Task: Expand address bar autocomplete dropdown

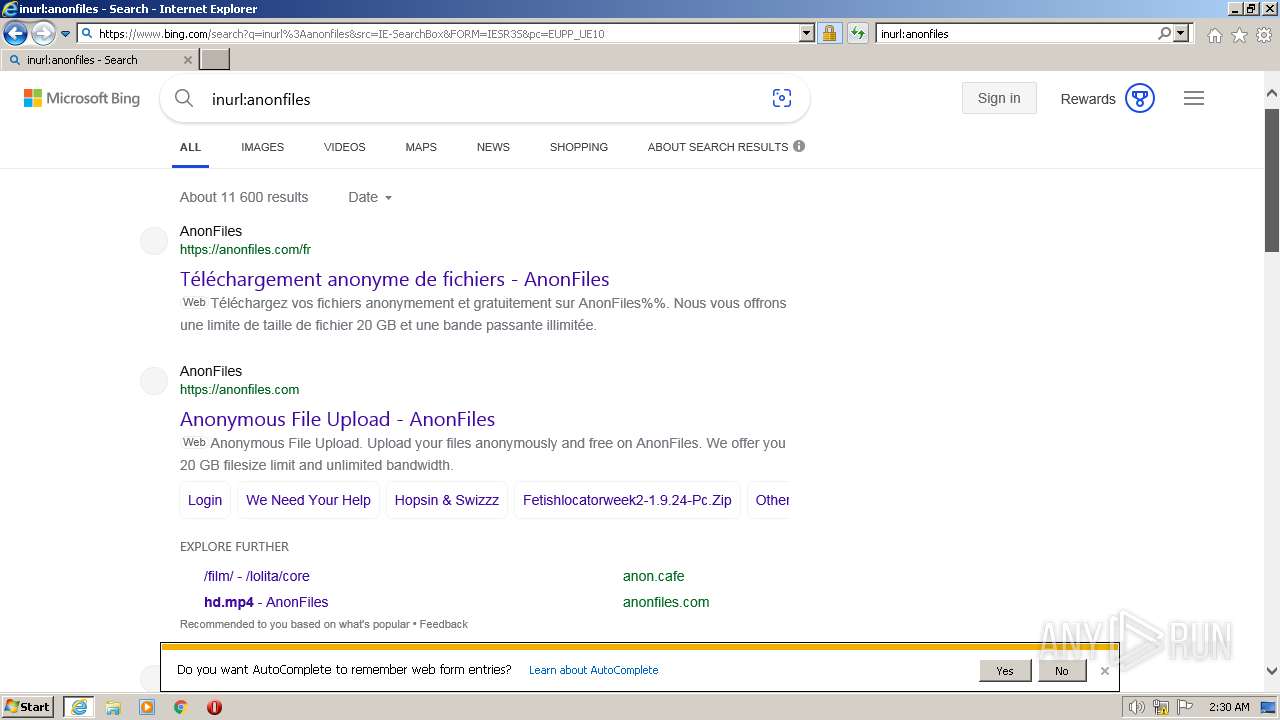Action: [807, 33]
